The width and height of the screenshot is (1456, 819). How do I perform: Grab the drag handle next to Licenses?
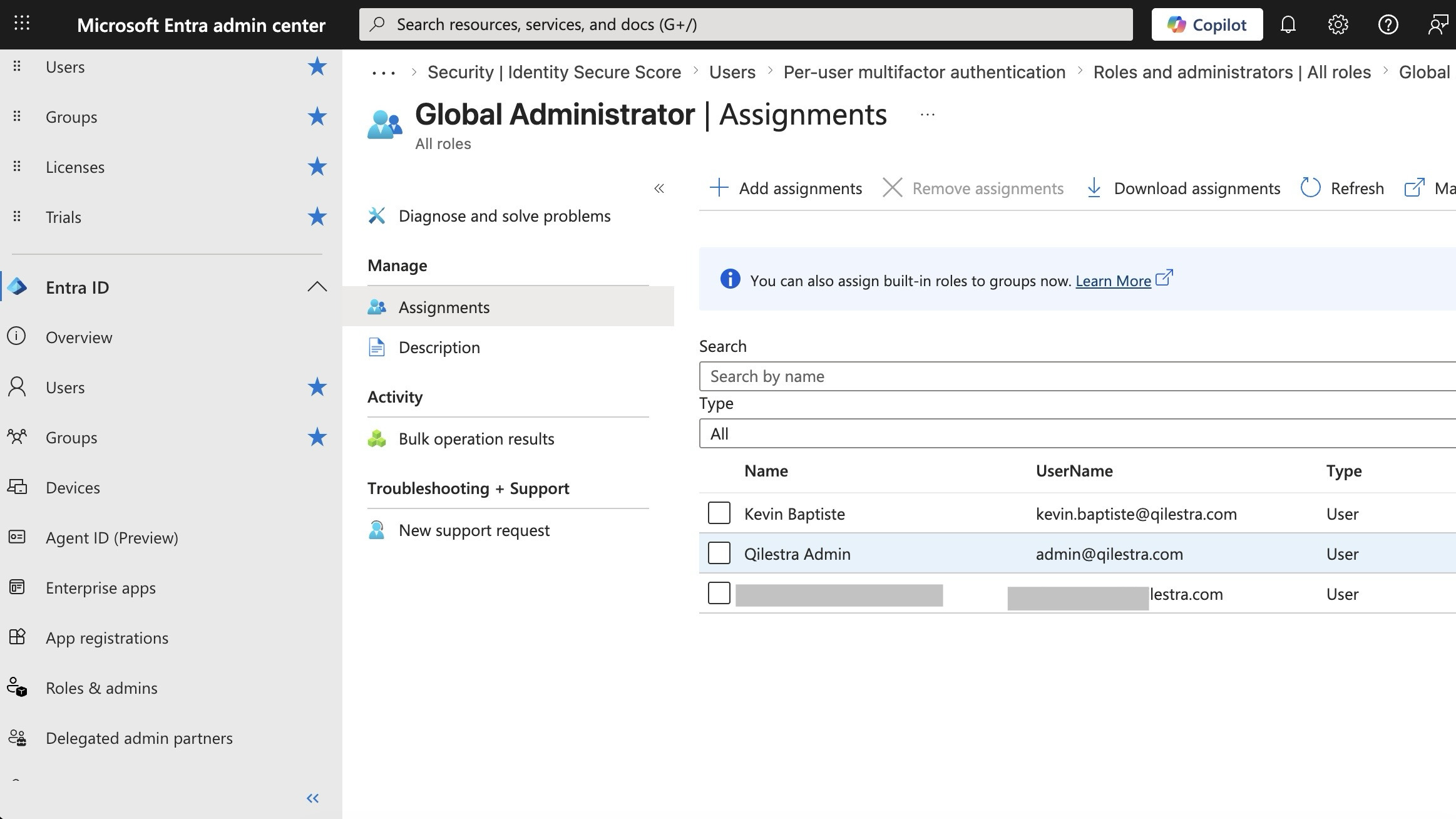coord(17,167)
